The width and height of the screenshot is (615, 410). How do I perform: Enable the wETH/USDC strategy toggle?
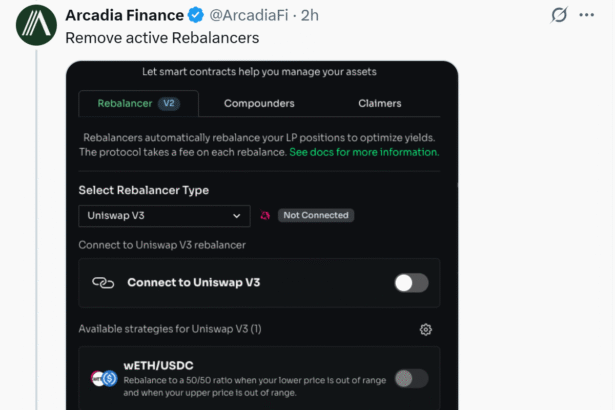click(x=410, y=378)
